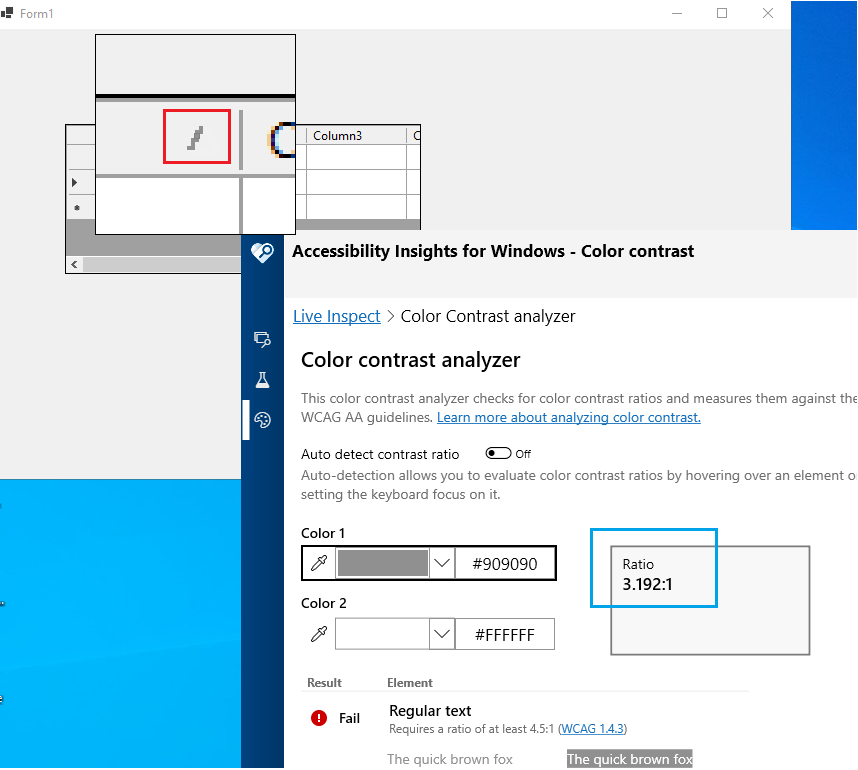Image resolution: width=858 pixels, height=770 pixels.
Task: Select the Live Inspect icon in the sidebar
Action: pyautogui.click(x=262, y=340)
